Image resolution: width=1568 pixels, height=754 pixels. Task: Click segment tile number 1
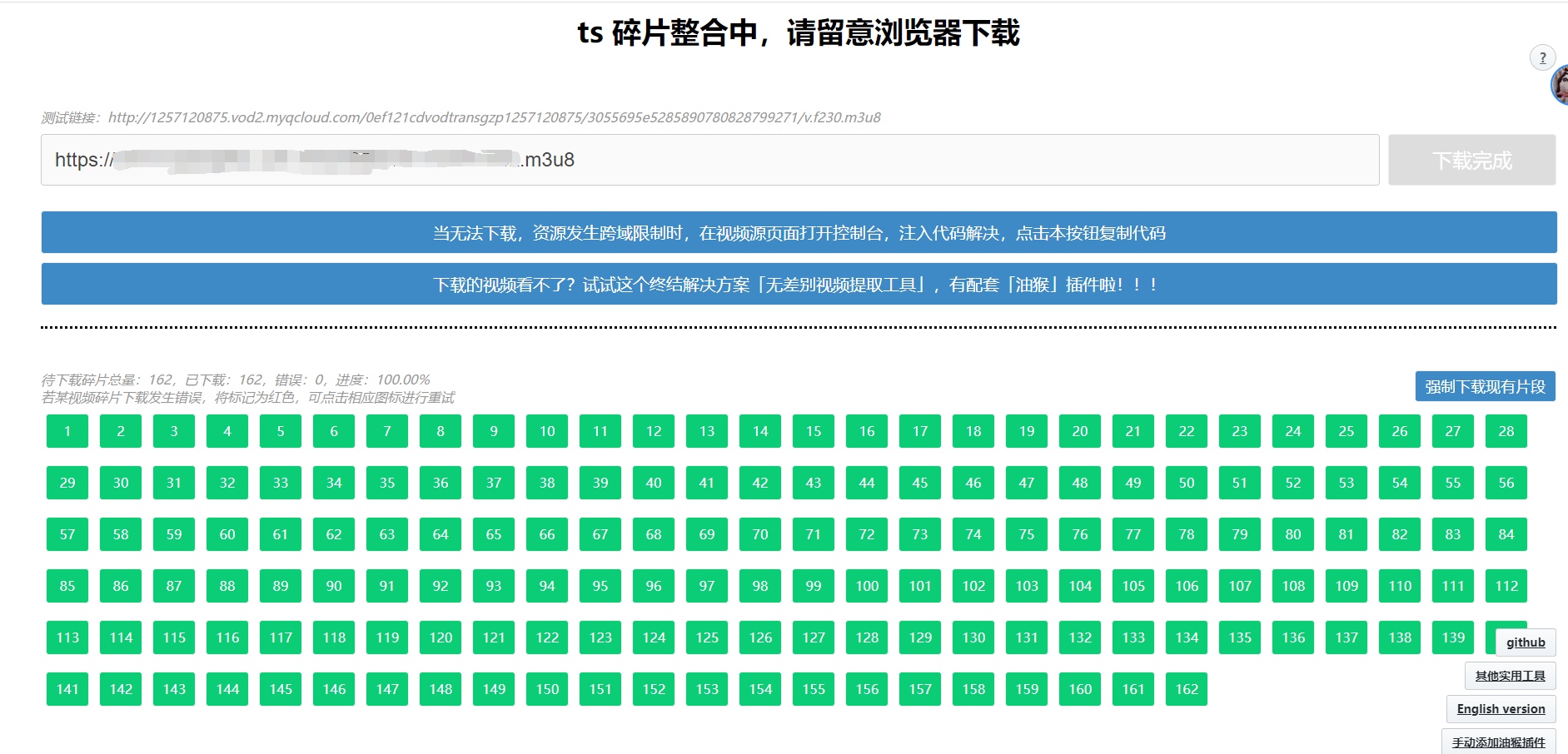click(x=67, y=431)
